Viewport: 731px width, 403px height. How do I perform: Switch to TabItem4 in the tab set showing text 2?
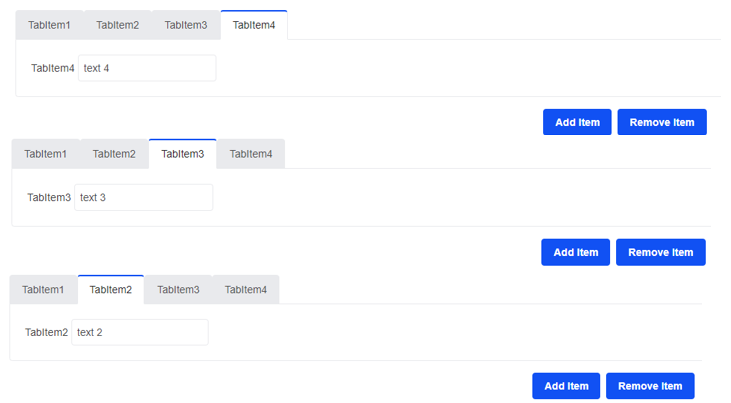coord(246,290)
